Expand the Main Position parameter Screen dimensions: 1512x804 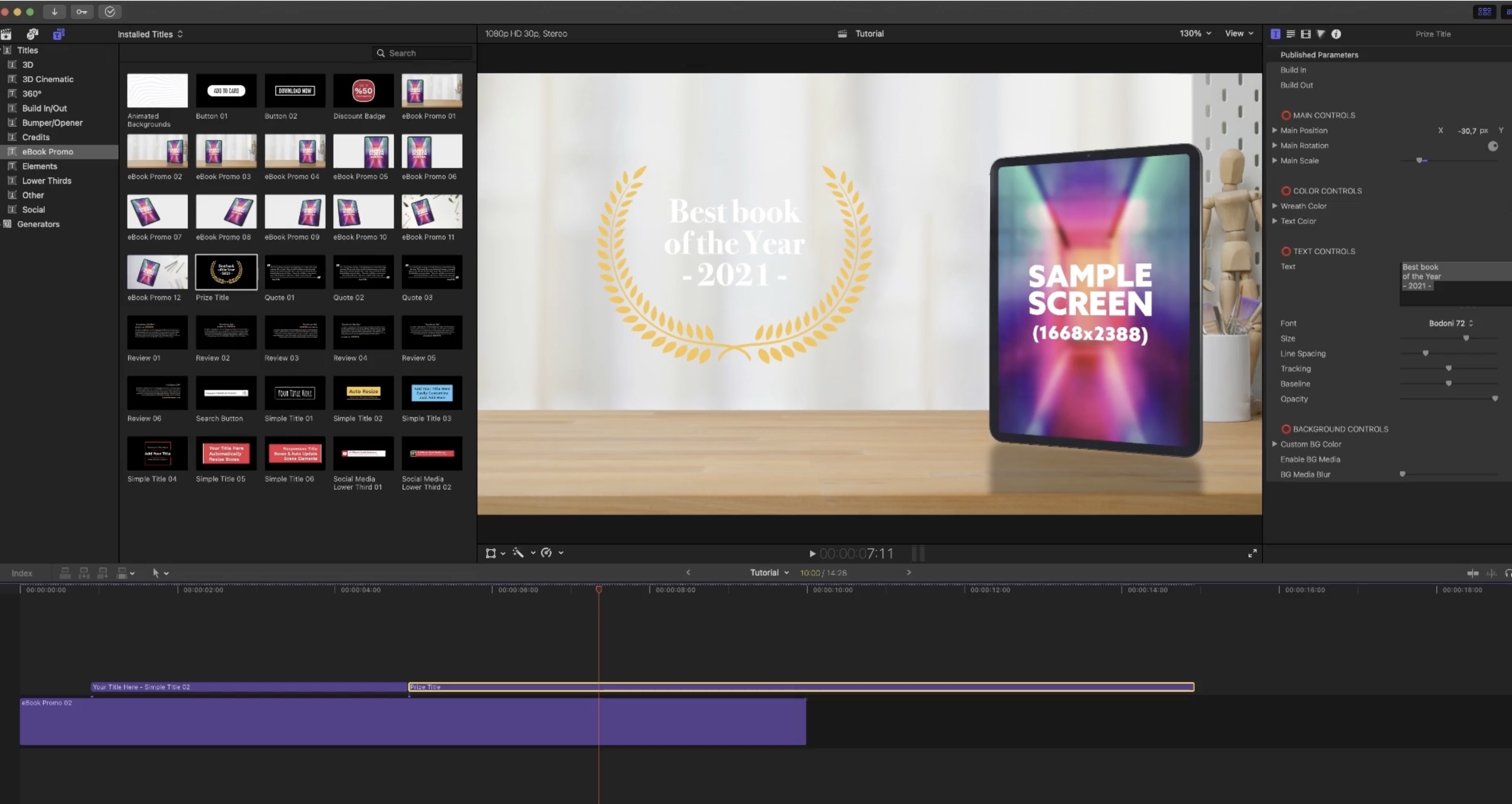click(x=1274, y=131)
